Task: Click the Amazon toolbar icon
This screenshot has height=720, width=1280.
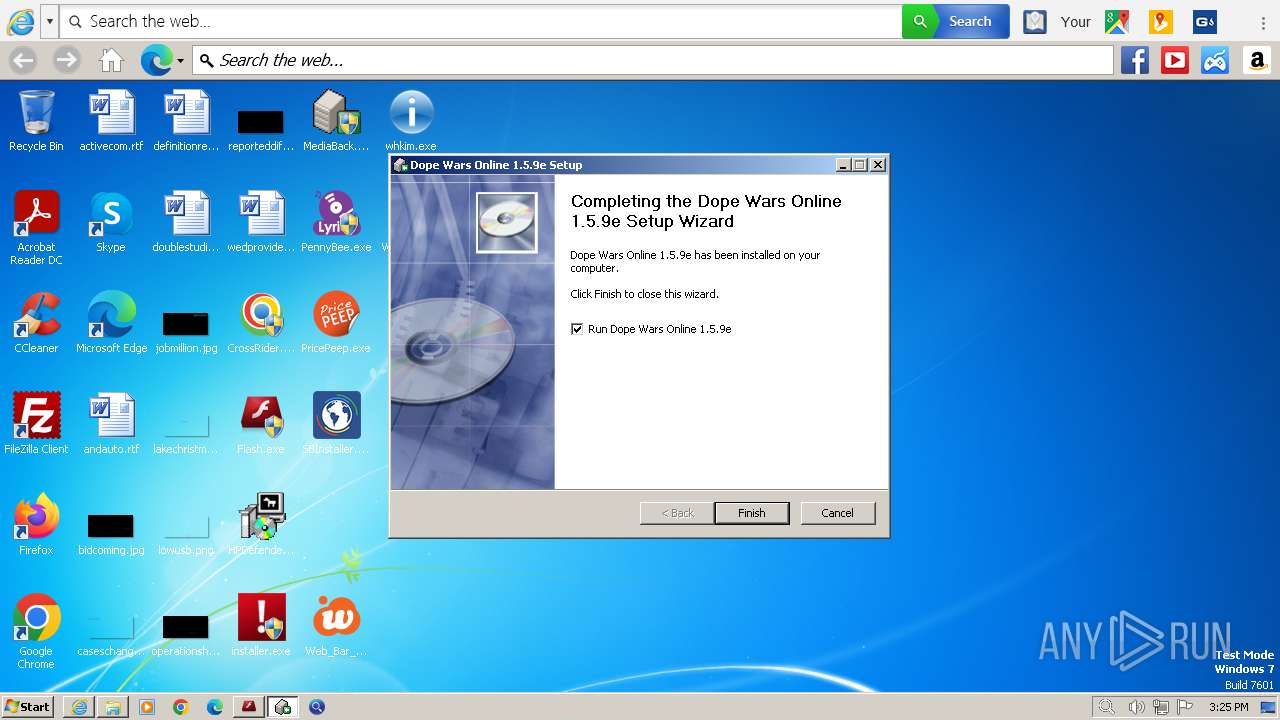Action: pos(1257,60)
